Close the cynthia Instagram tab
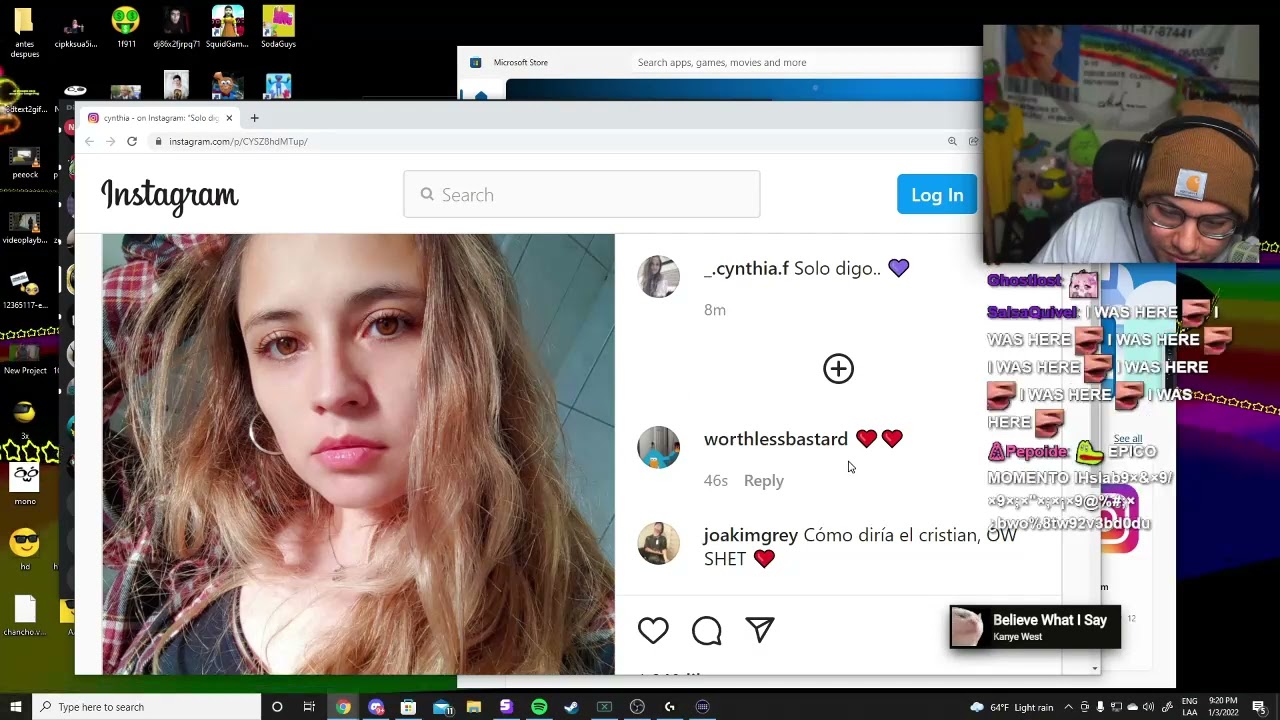 click(229, 118)
